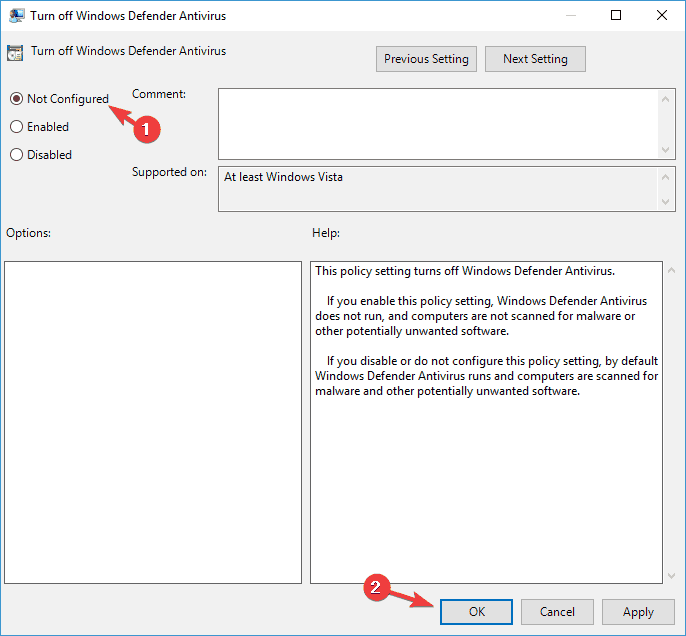Image resolution: width=686 pixels, height=636 pixels.
Task: Click the Comment box scroll down arrow
Action: click(x=665, y=150)
